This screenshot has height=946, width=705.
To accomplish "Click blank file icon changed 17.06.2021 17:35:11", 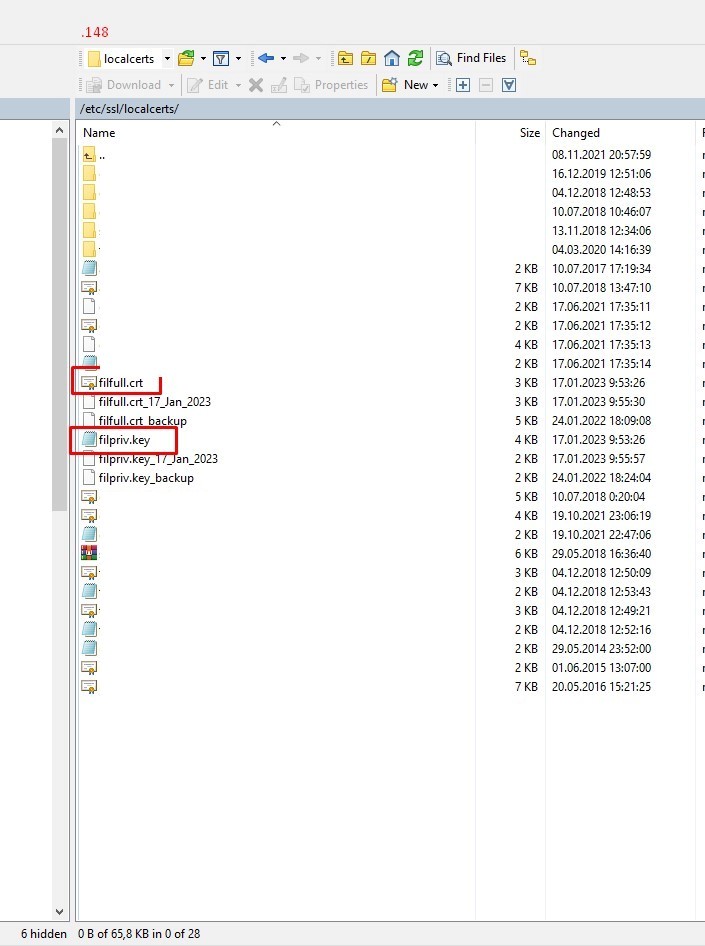I will point(89,306).
